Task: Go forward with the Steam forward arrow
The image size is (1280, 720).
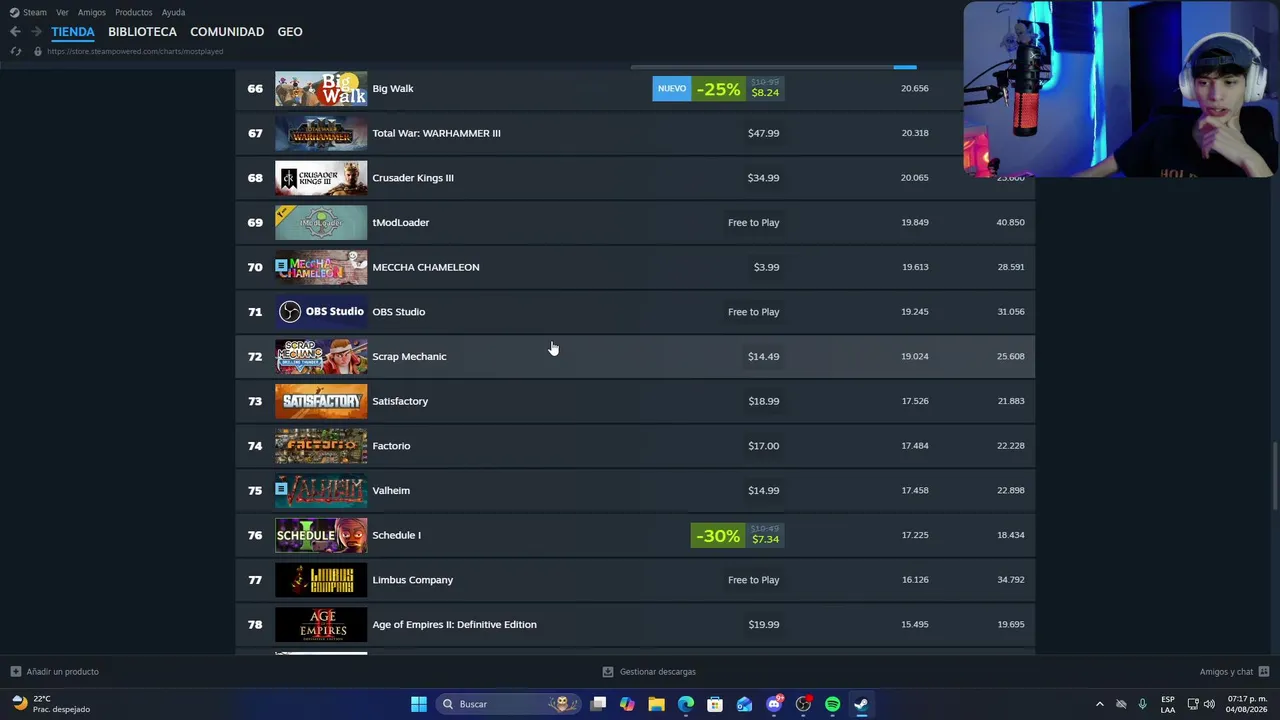Action: tap(35, 32)
